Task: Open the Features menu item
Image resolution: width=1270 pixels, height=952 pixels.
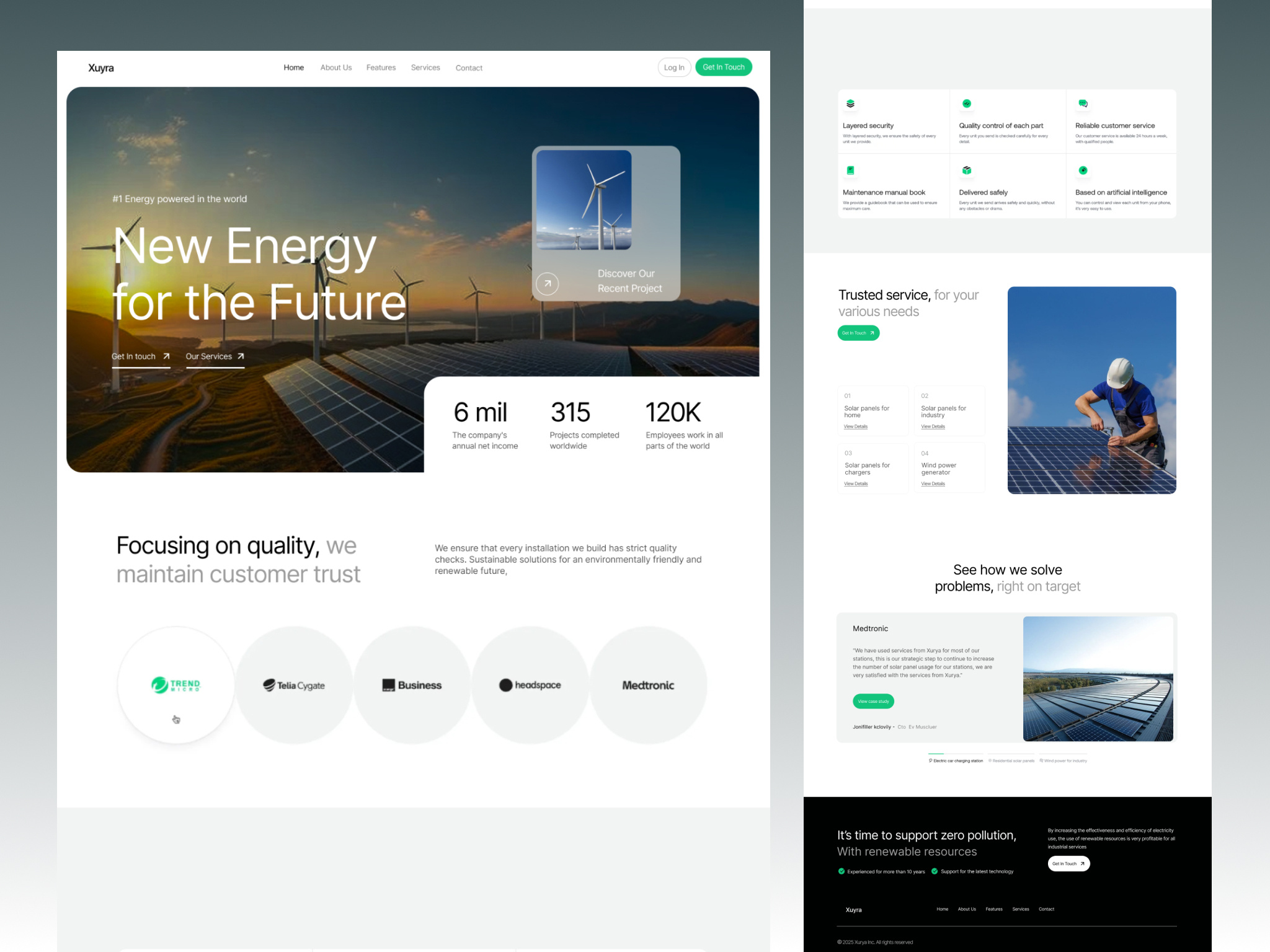Action: coord(381,68)
